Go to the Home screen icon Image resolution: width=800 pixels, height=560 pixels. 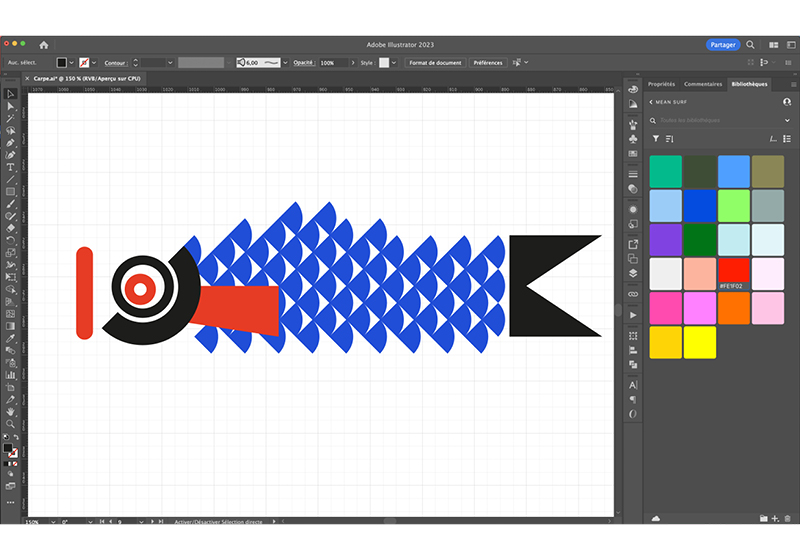tap(44, 45)
